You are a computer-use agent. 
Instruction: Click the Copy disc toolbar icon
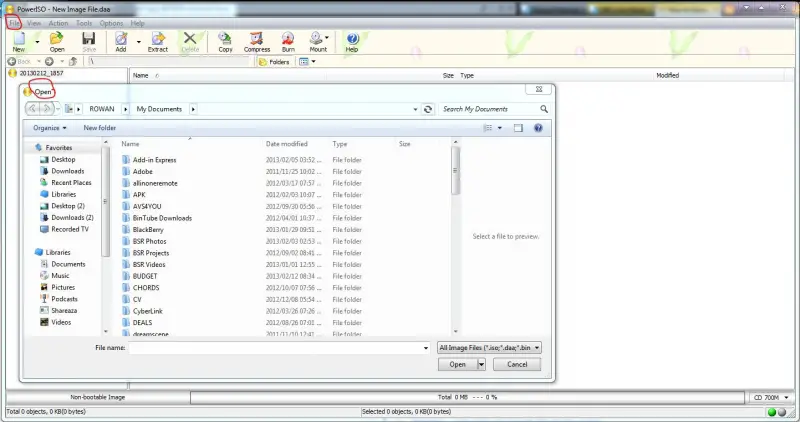(x=225, y=42)
